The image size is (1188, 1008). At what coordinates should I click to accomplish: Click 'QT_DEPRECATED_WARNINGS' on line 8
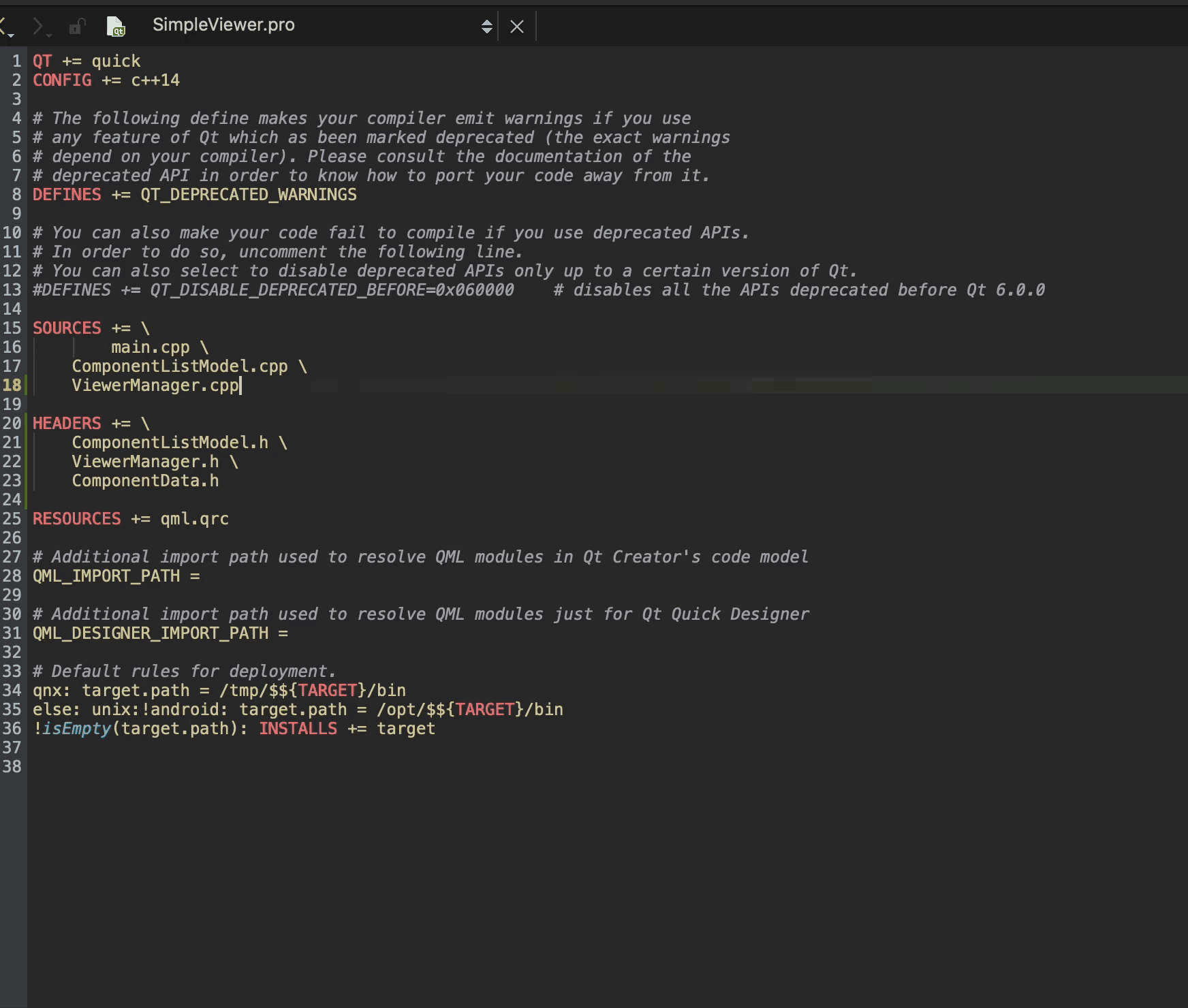tap(249, 195)
